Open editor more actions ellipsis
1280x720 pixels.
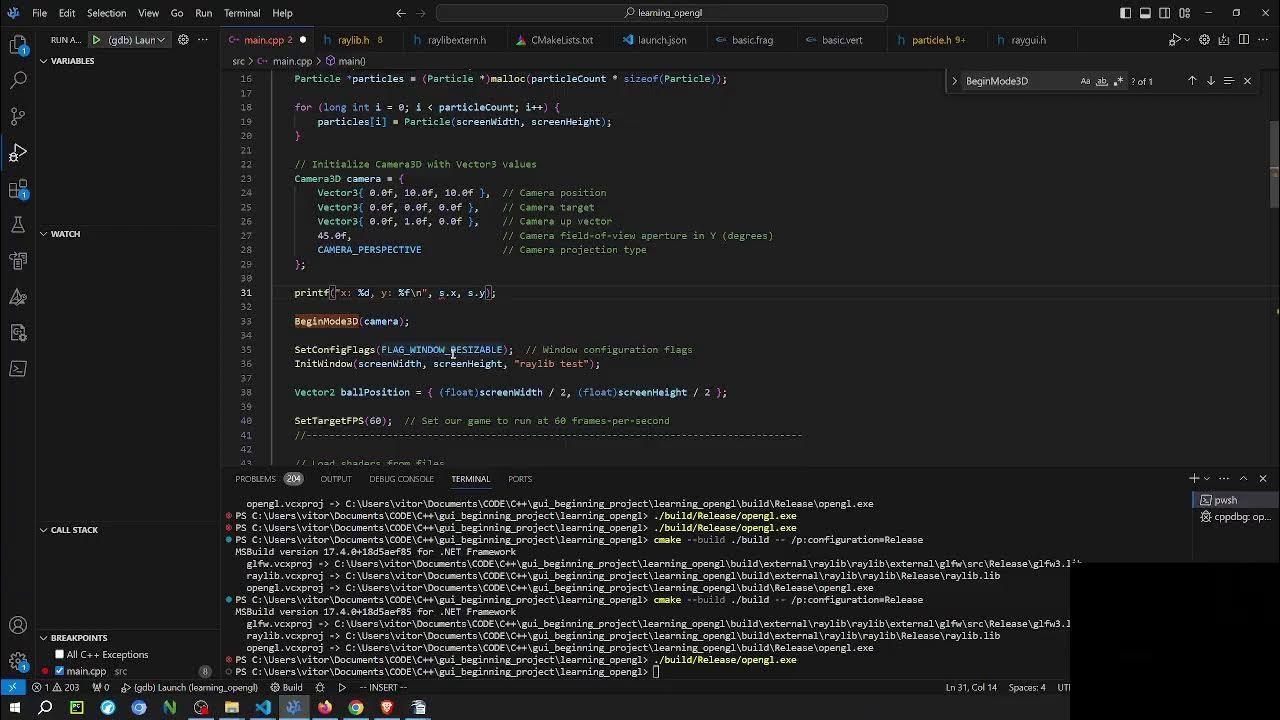(1264, 40)
